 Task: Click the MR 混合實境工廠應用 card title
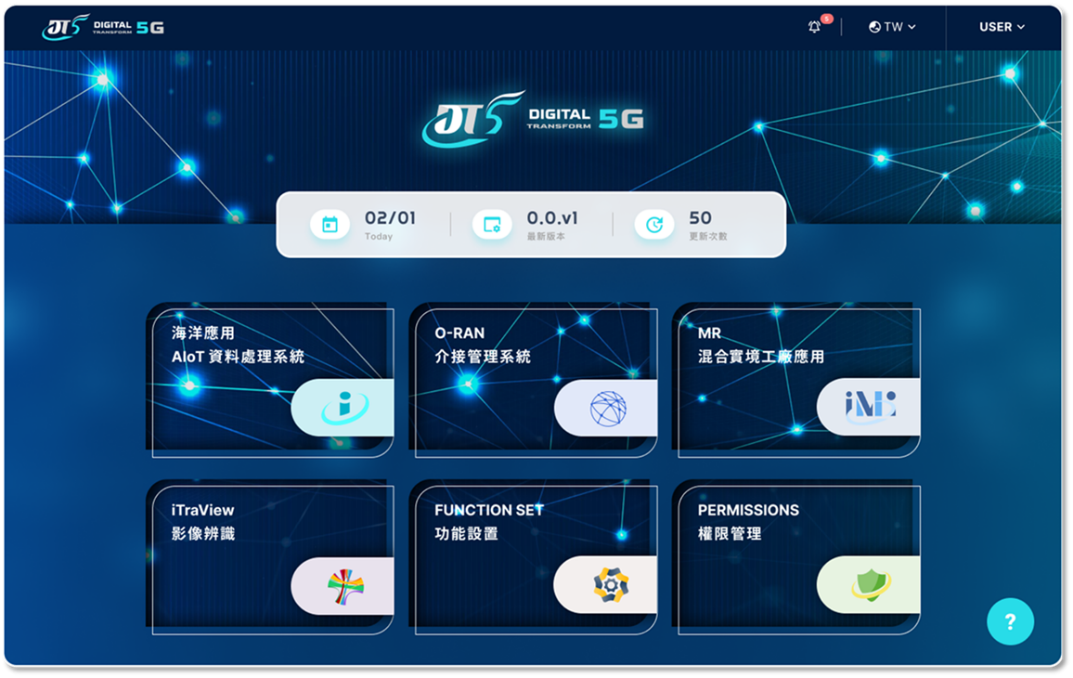[760, 345]
